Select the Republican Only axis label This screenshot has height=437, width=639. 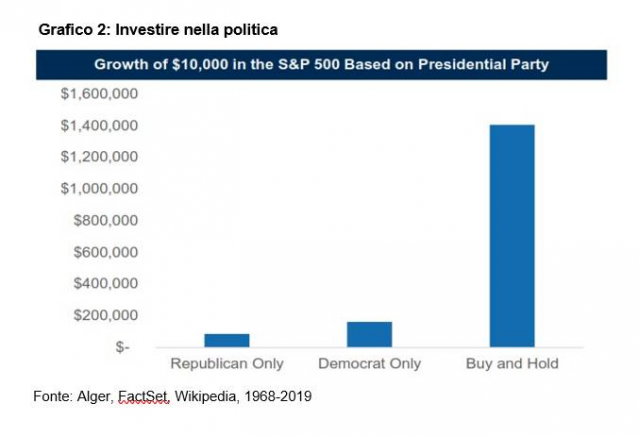[x=227, y=363]
